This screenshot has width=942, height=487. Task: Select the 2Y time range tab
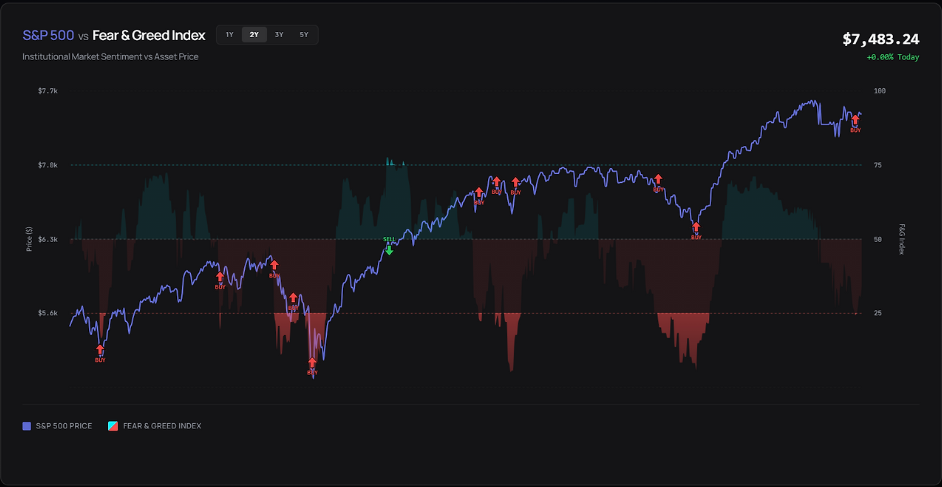[x=254, y=35]
